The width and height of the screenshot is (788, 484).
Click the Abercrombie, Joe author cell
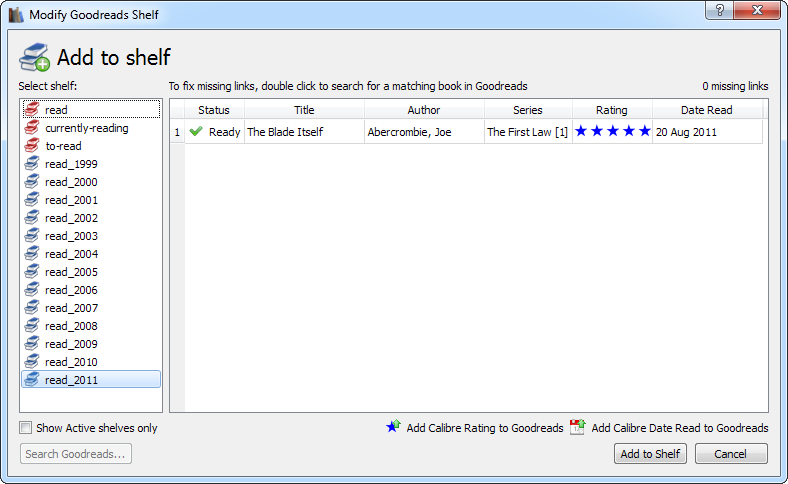[x=424, y=132]
